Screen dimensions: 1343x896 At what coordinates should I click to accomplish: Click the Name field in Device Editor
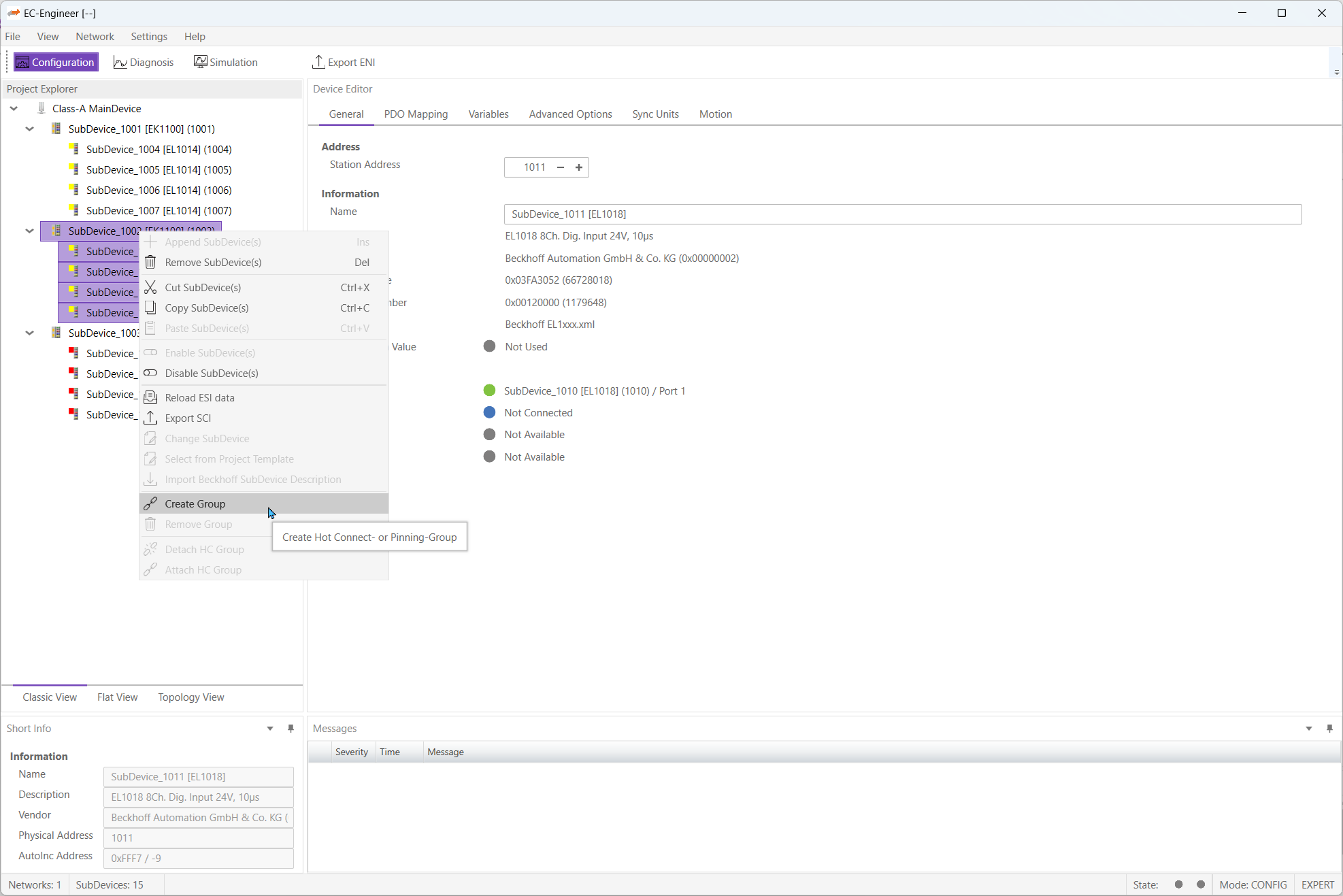coord(902,214)
